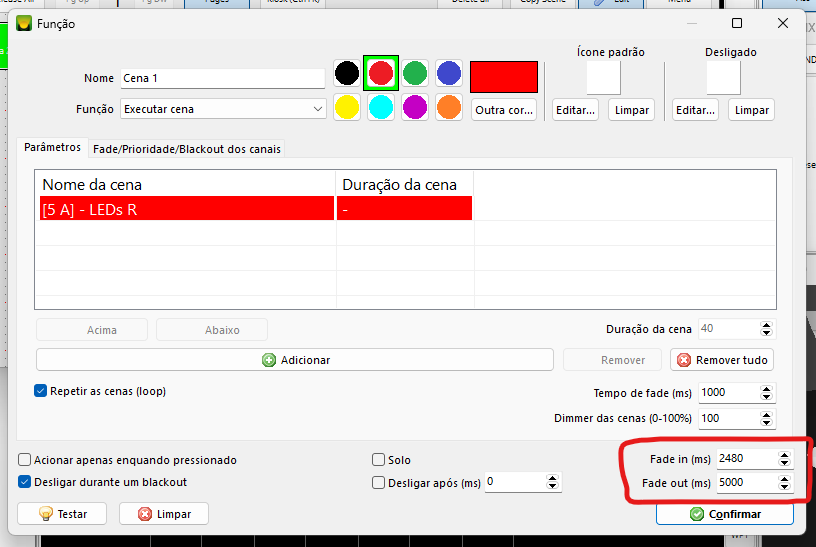Open the Função dropdown list
Viewport: 816px width, 547px height.
point(224,108)
